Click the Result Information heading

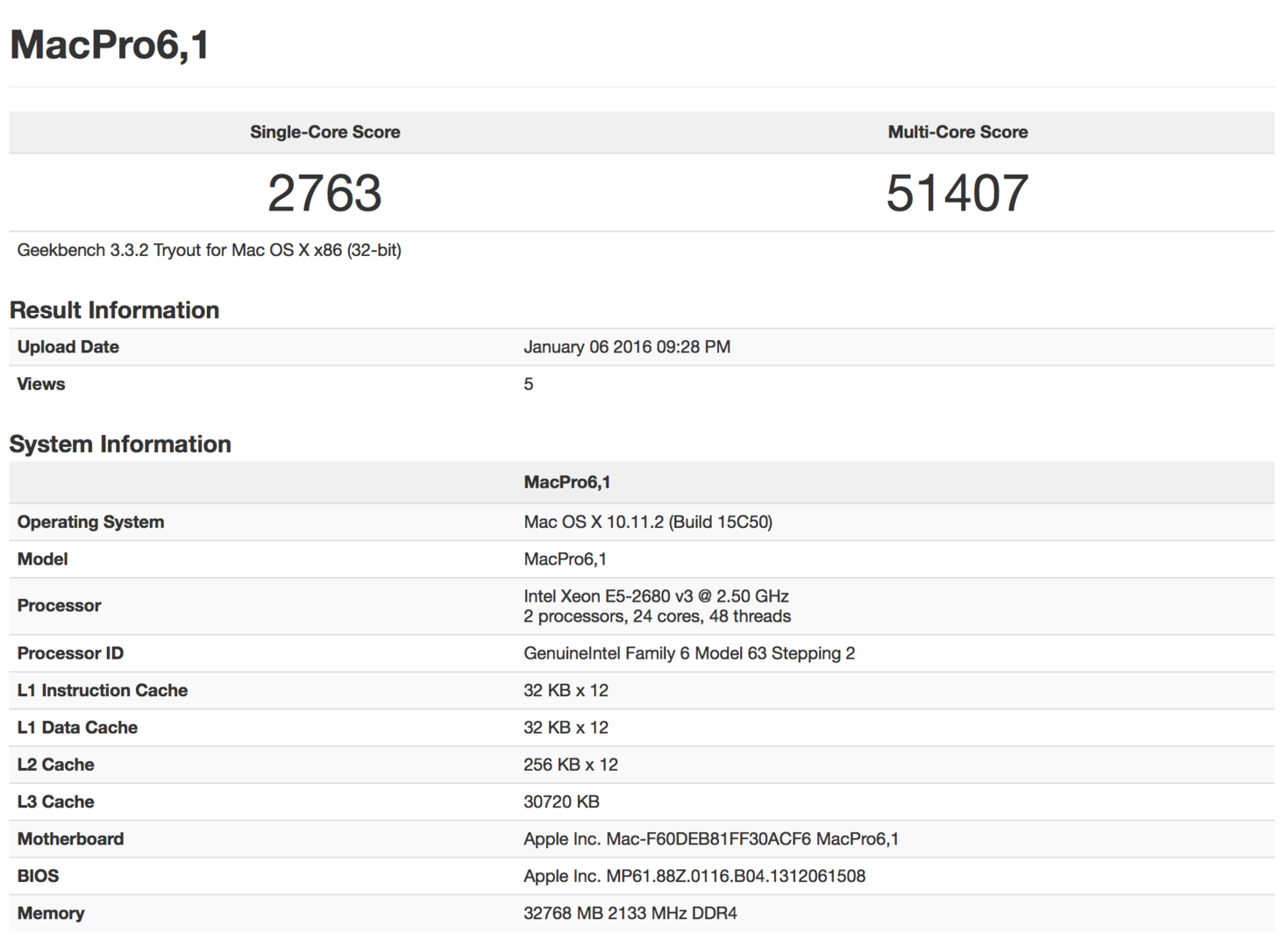pos(114,310)
